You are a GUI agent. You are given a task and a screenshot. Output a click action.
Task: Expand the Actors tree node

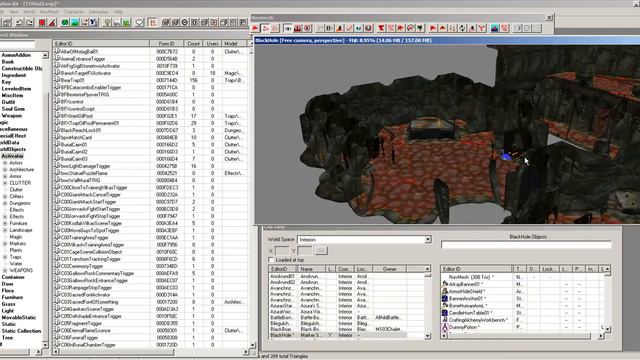[x=5, y=163]
